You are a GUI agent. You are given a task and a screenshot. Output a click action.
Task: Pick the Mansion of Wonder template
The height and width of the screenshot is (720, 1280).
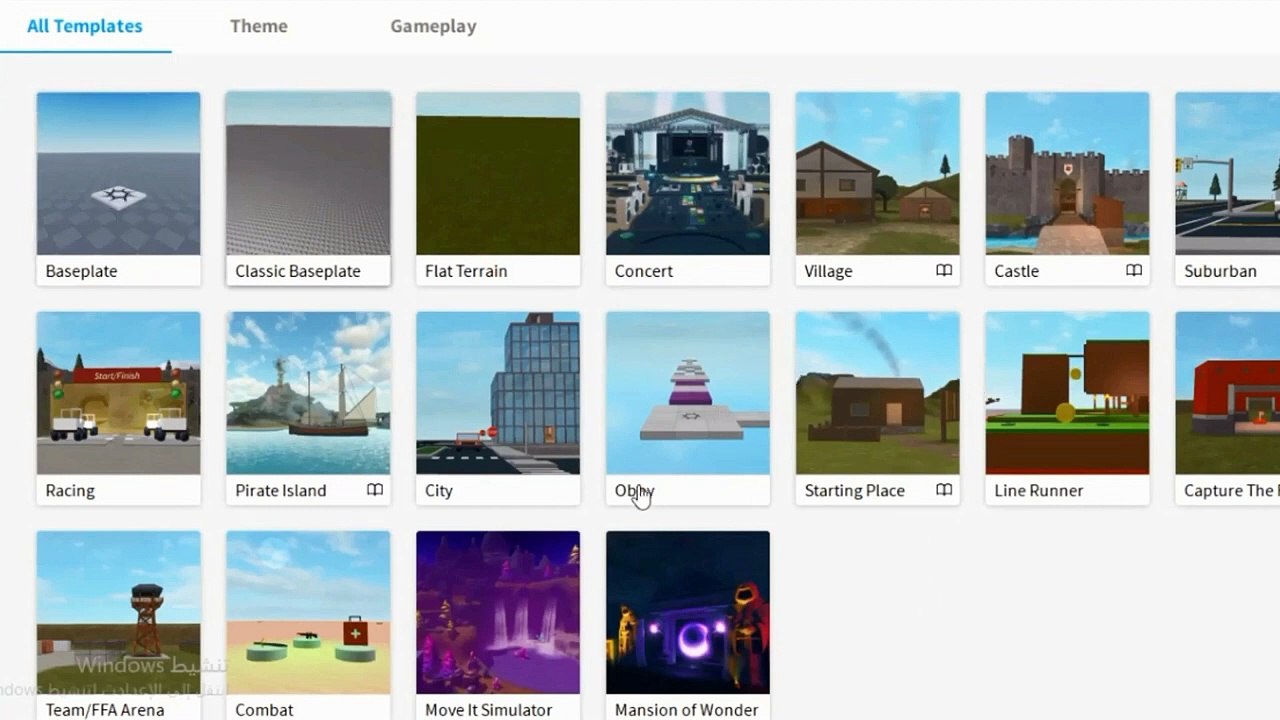point(688,625)
